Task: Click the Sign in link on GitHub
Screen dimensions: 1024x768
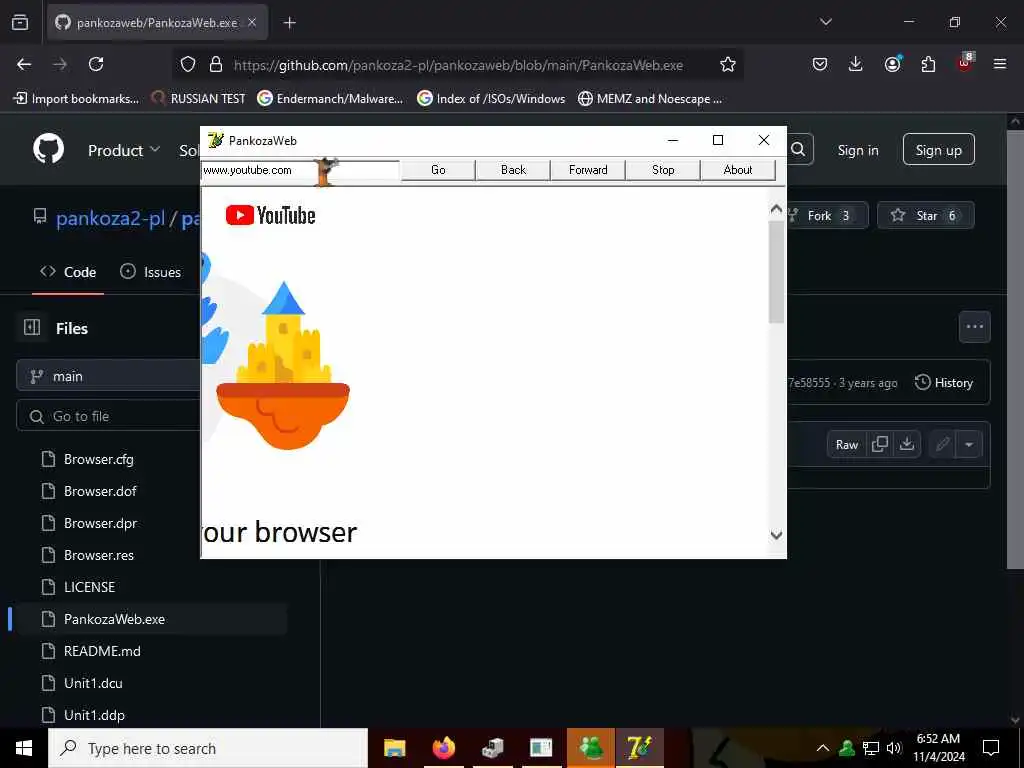Action: click(x=857, y=150)
